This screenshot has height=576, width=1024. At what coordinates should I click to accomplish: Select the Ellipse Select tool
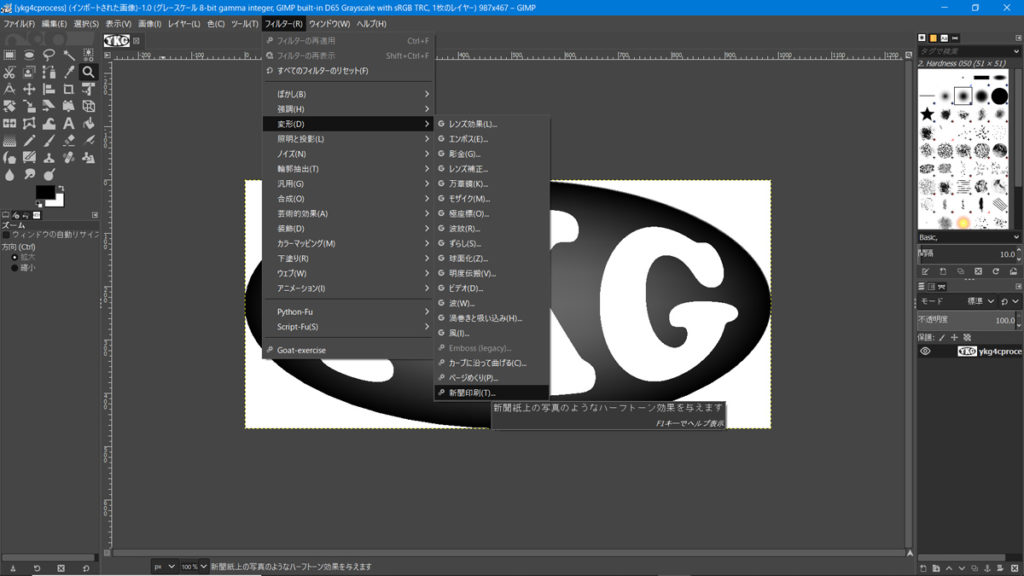tap(29, 55)
